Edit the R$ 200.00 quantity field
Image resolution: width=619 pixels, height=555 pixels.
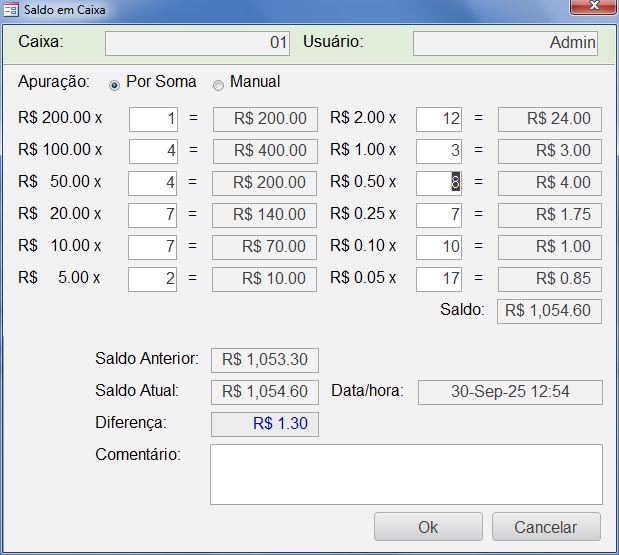(x=153, y=119)
